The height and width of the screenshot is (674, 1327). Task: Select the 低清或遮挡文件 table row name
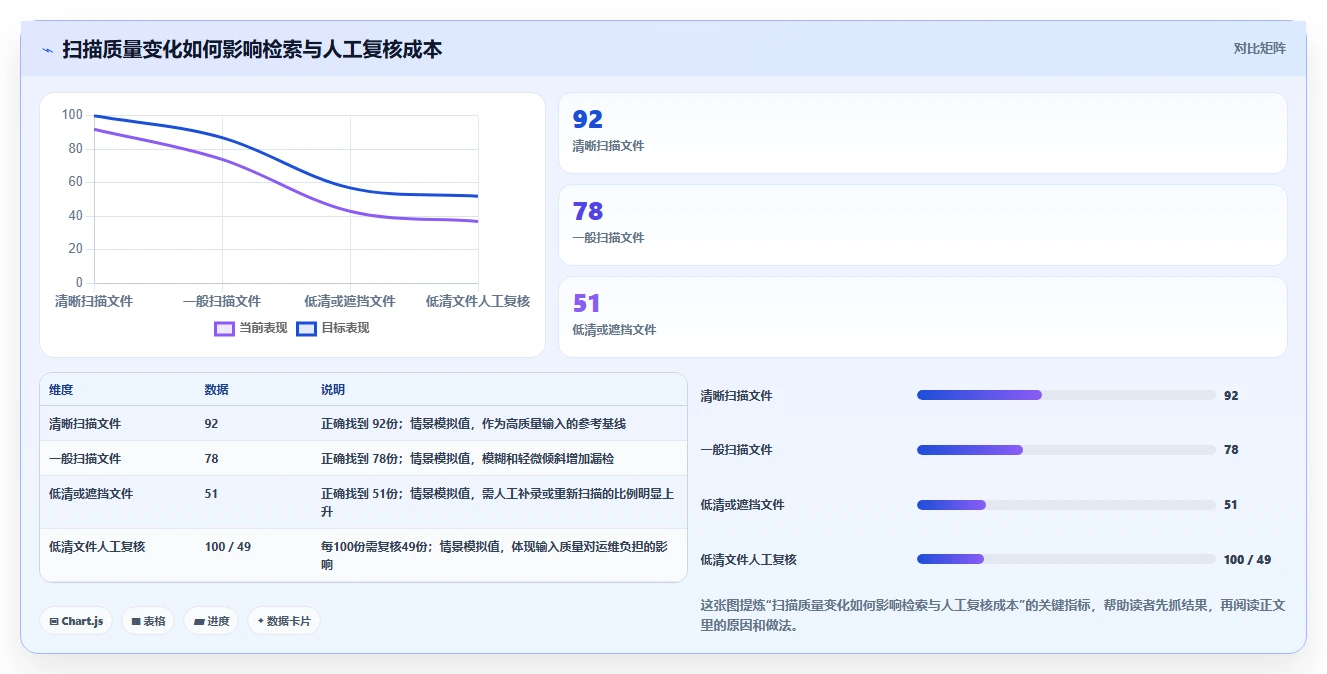(x=91, y=494)
